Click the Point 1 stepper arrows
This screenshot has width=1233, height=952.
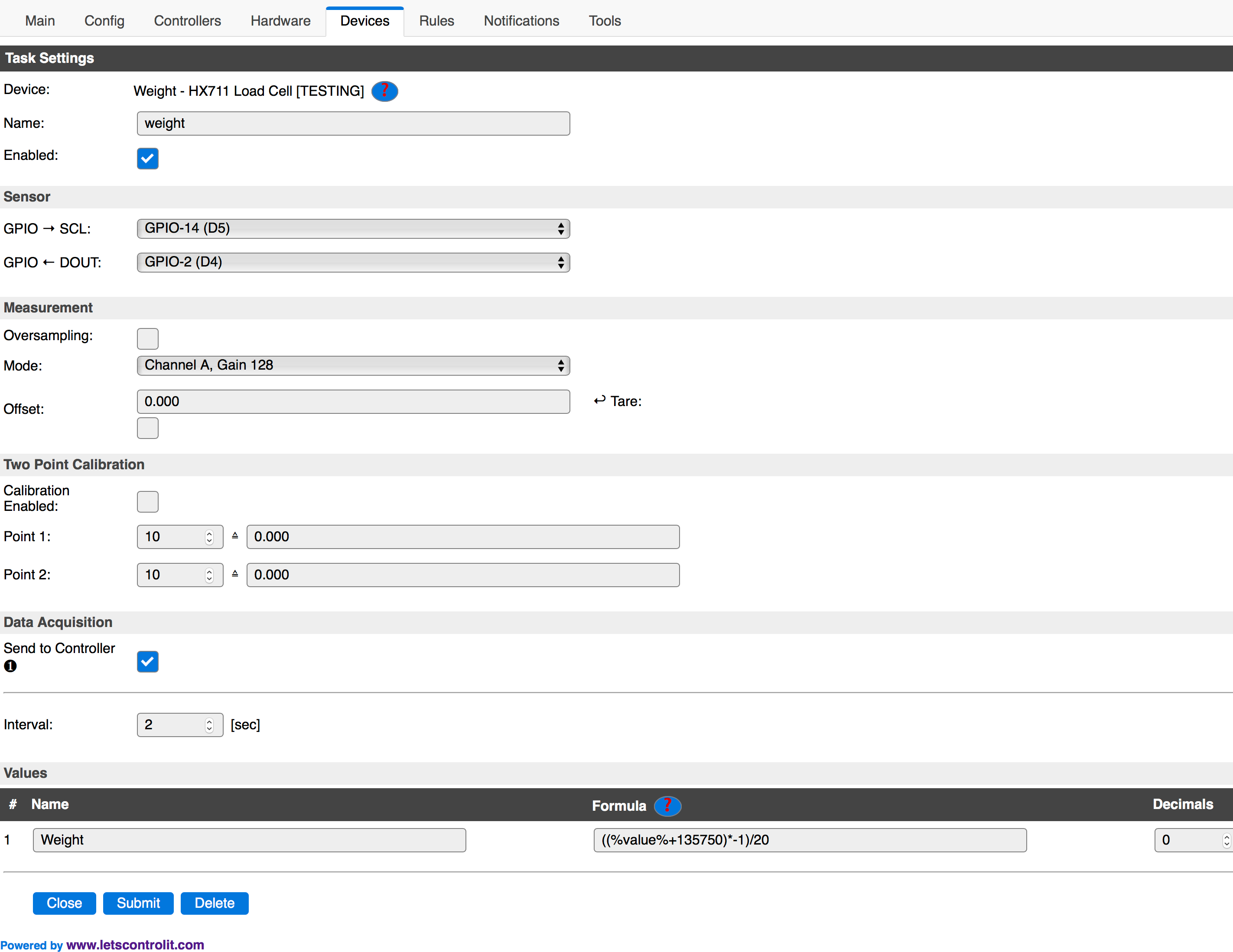(x=209, y=536)
